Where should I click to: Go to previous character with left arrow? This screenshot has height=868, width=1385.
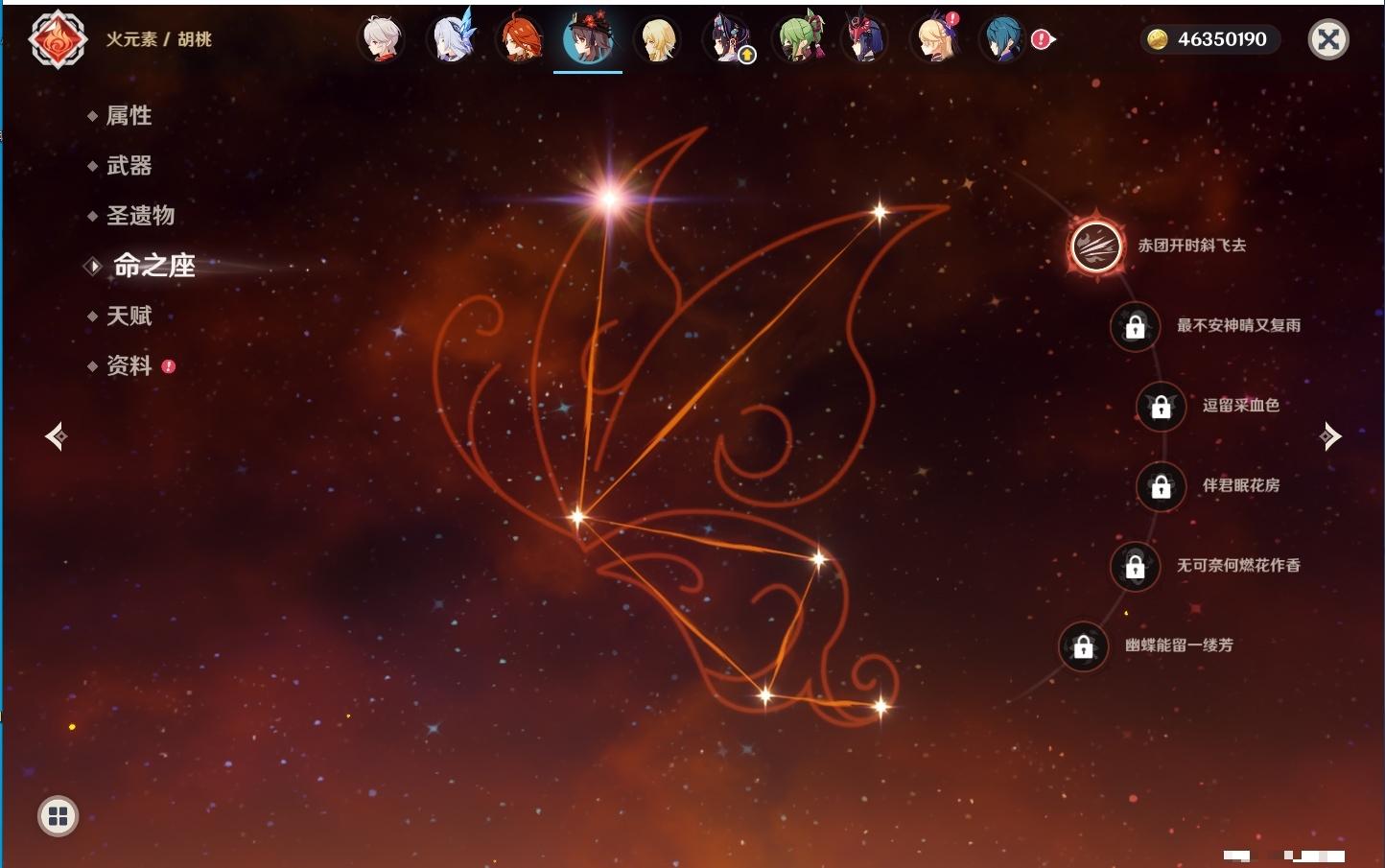(56, 436)
